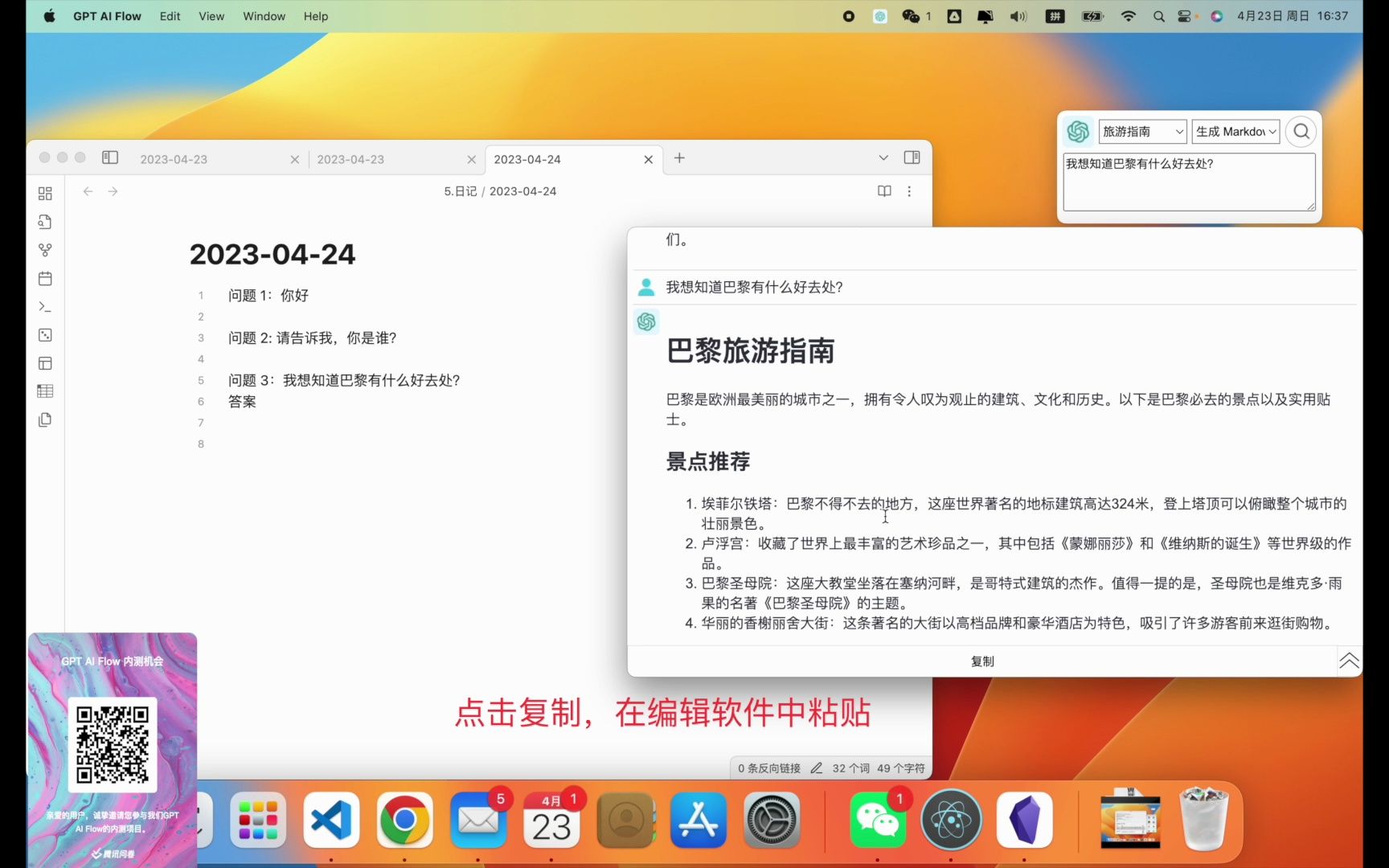Screen dimensions: 1389x868
Task: Toggle the left sidebar panel
Action: click(x=110, y=158)
